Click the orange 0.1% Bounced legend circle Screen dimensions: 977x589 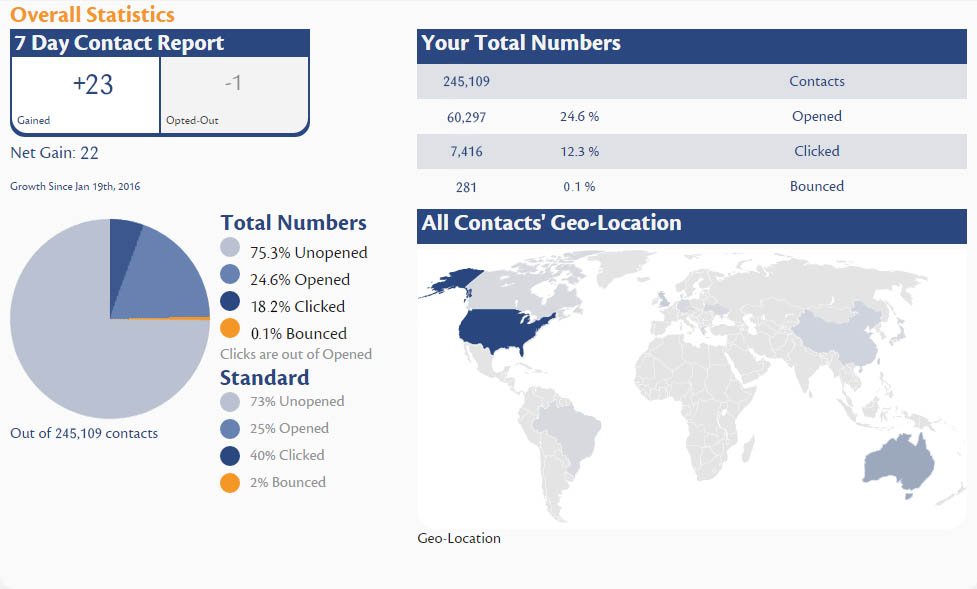pos(230,328)
